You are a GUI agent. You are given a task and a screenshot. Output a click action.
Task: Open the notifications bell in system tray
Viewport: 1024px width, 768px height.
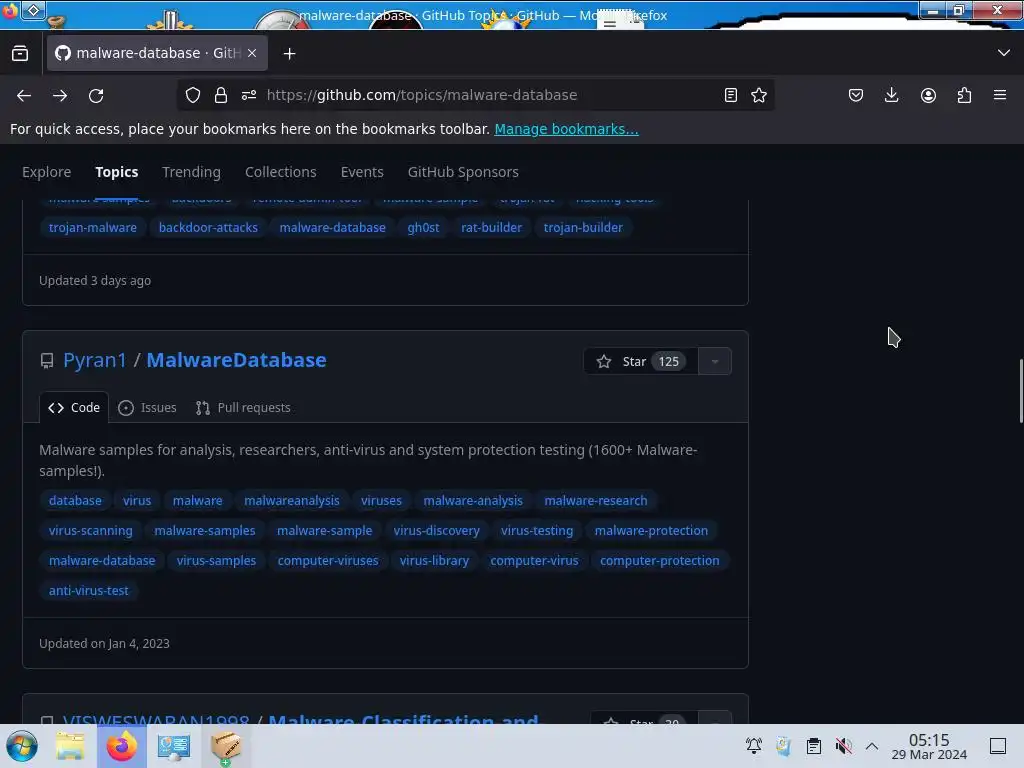754,745
